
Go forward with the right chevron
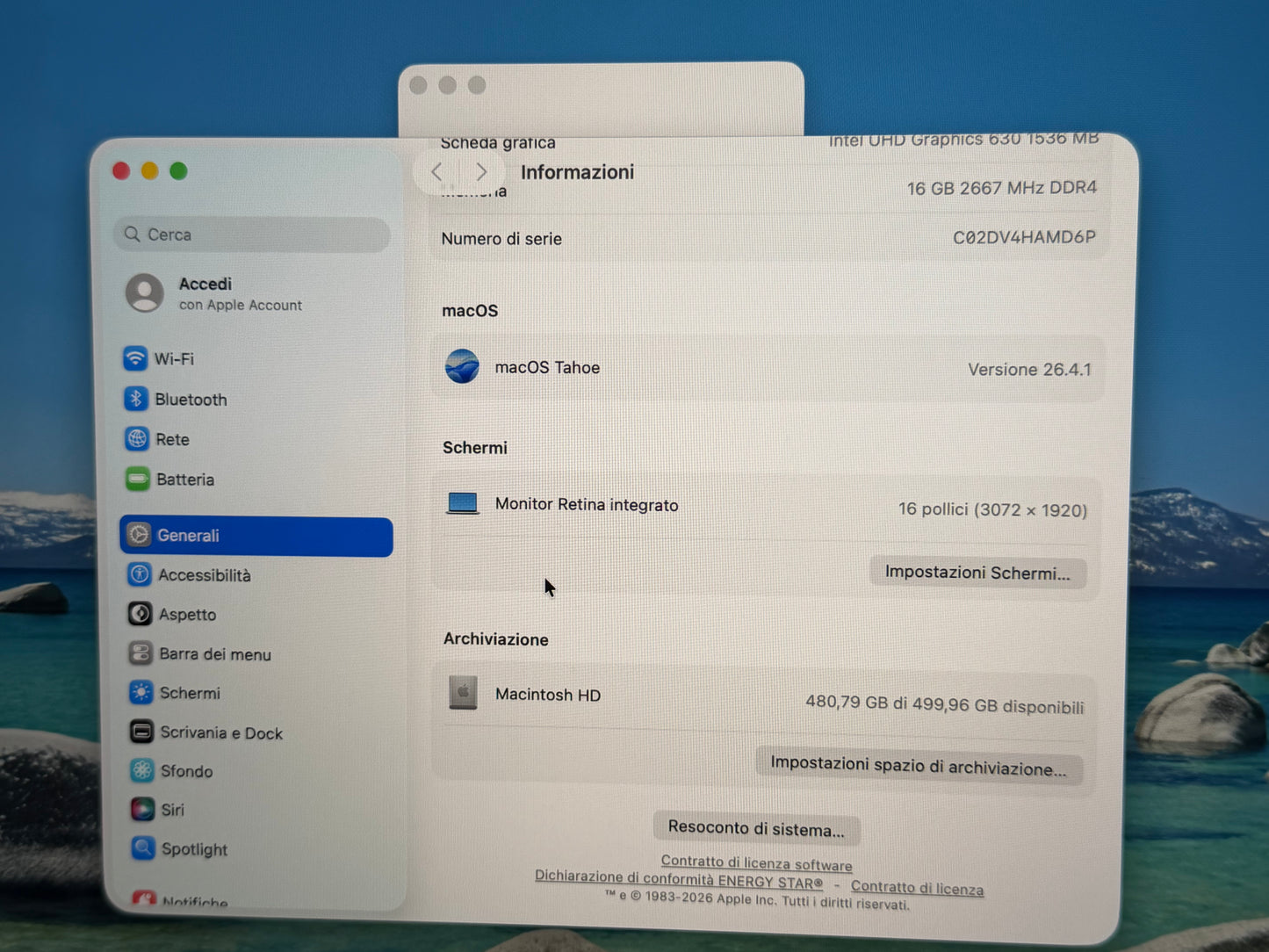pyautogui.click(x=481, y=172)
